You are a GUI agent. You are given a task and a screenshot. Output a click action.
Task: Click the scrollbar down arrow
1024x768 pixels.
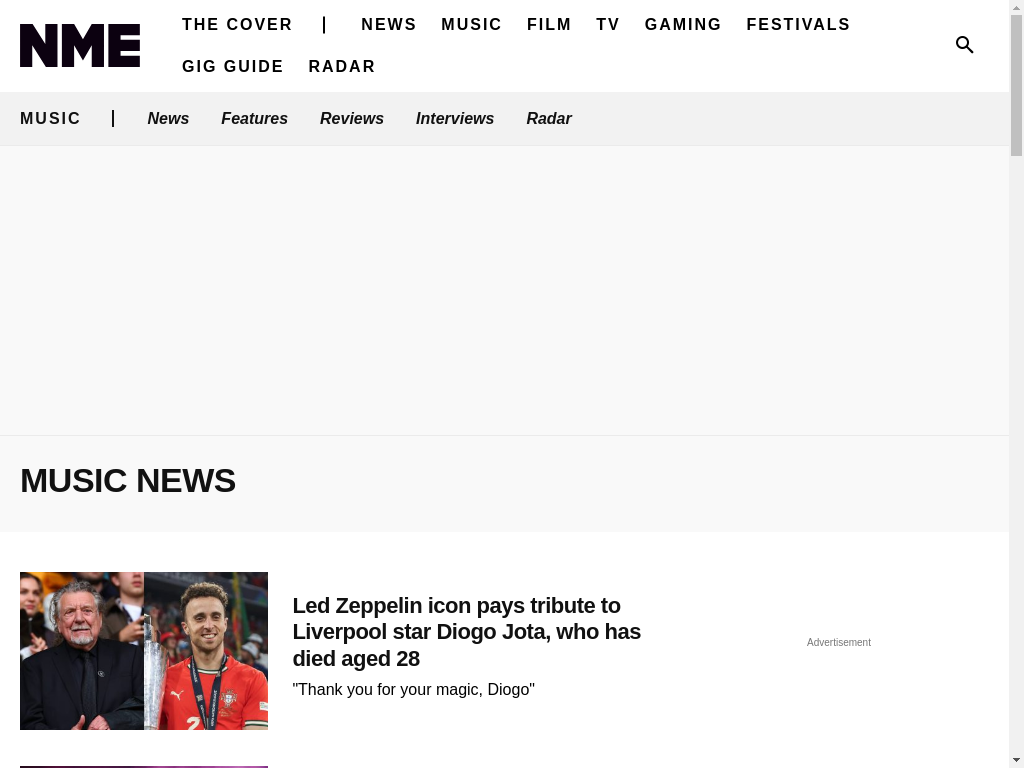pos(1016,761)
